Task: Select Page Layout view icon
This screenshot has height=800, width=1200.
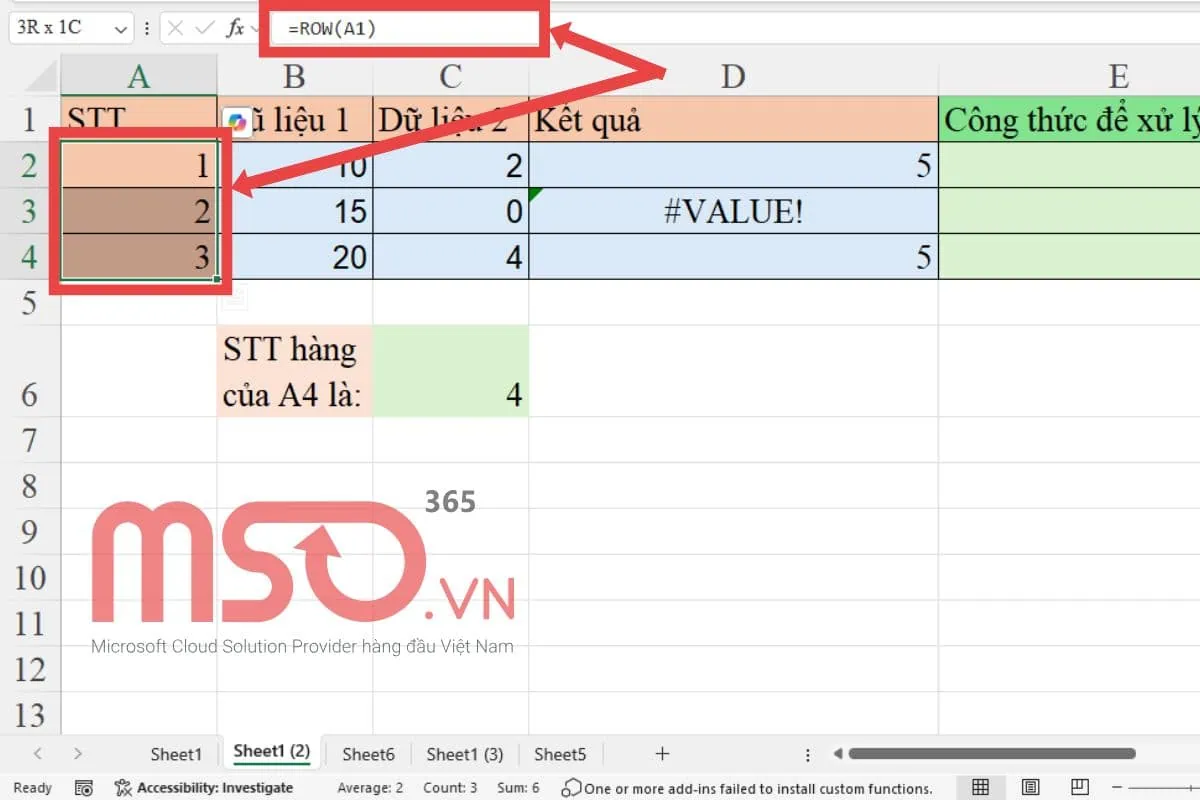Action: click(1029, 788)
